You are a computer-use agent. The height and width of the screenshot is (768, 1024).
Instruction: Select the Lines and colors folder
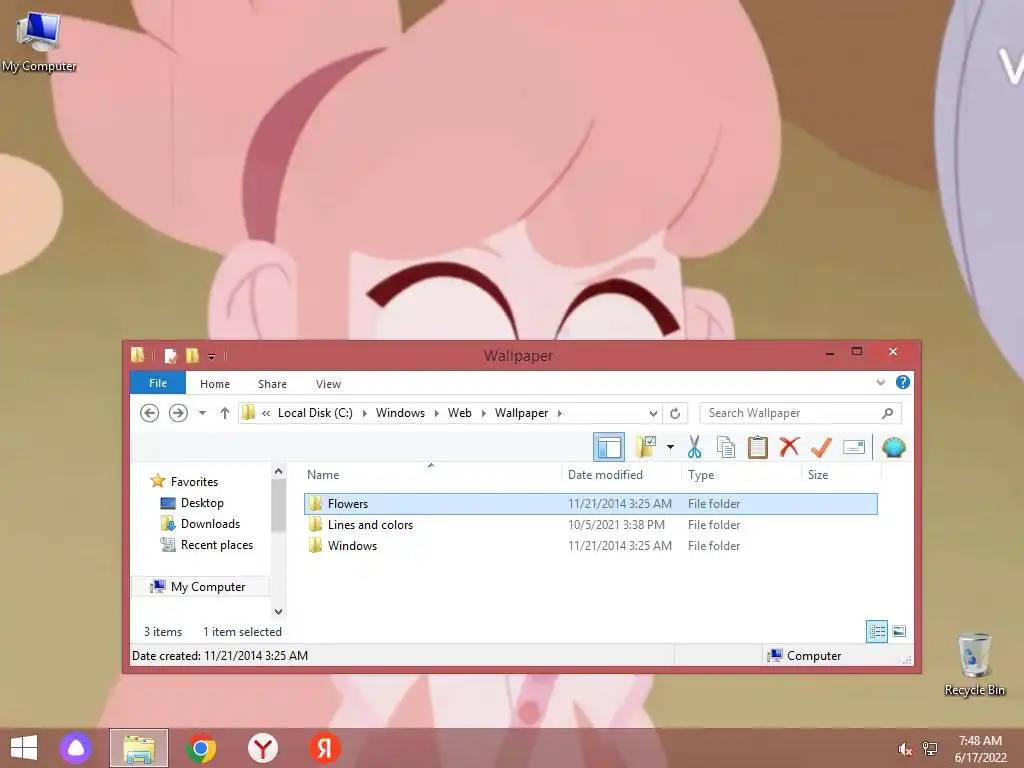coord(590,524)
